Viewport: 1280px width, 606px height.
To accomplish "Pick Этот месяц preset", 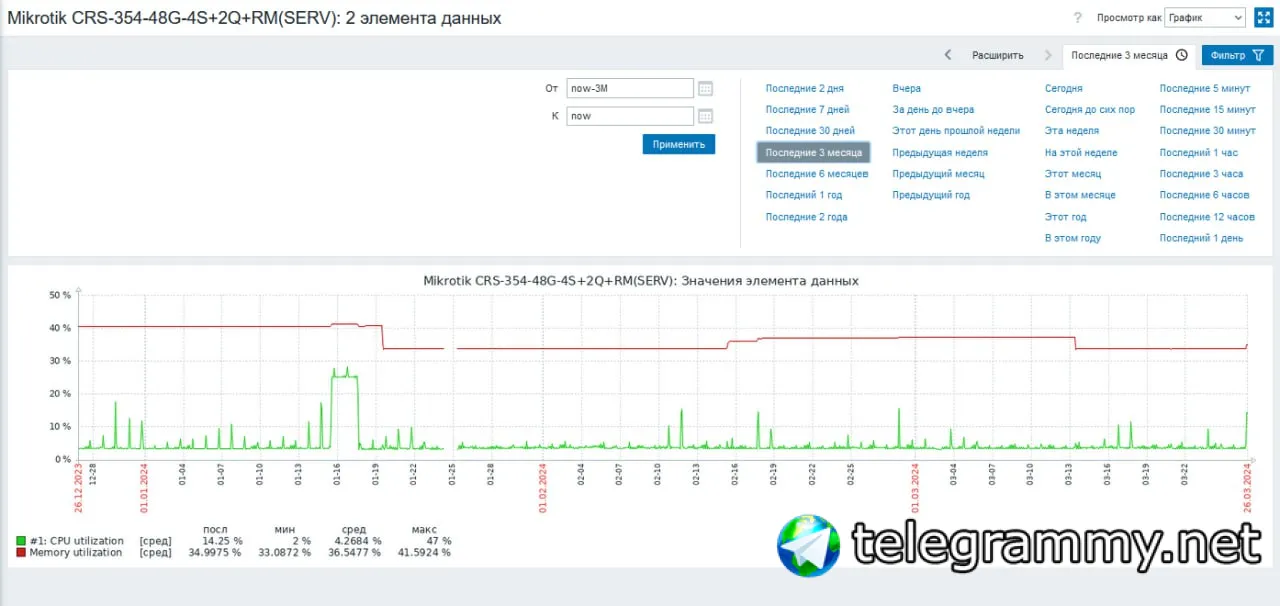I will 1073,174.
